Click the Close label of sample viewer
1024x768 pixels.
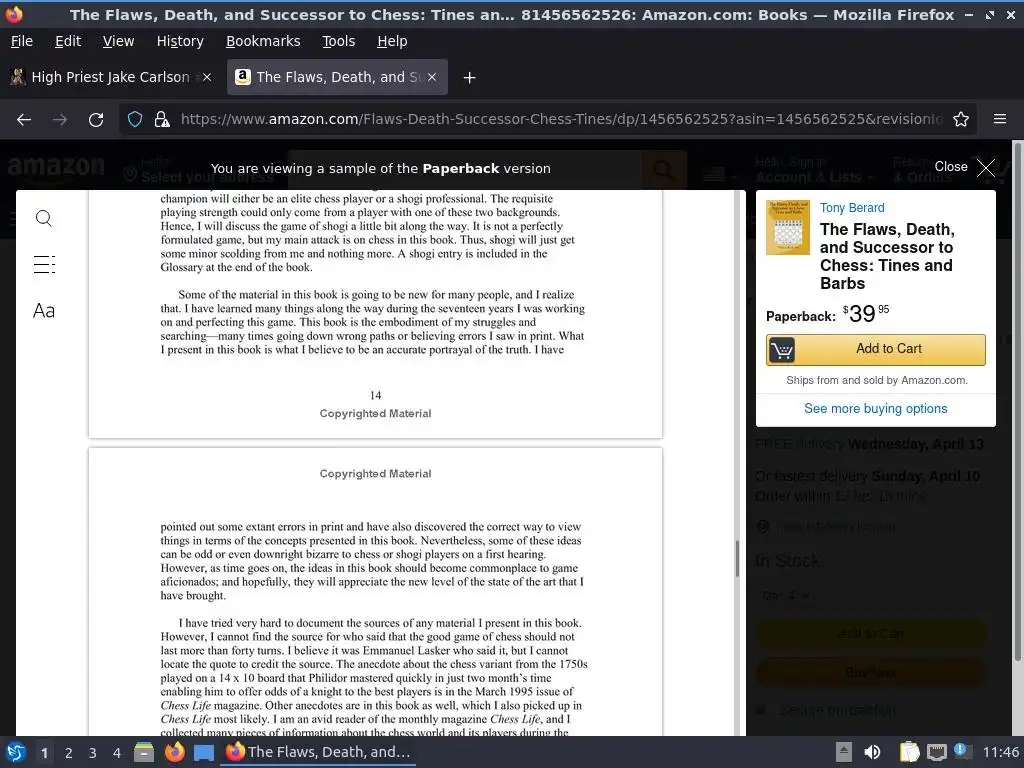point(951,167)
